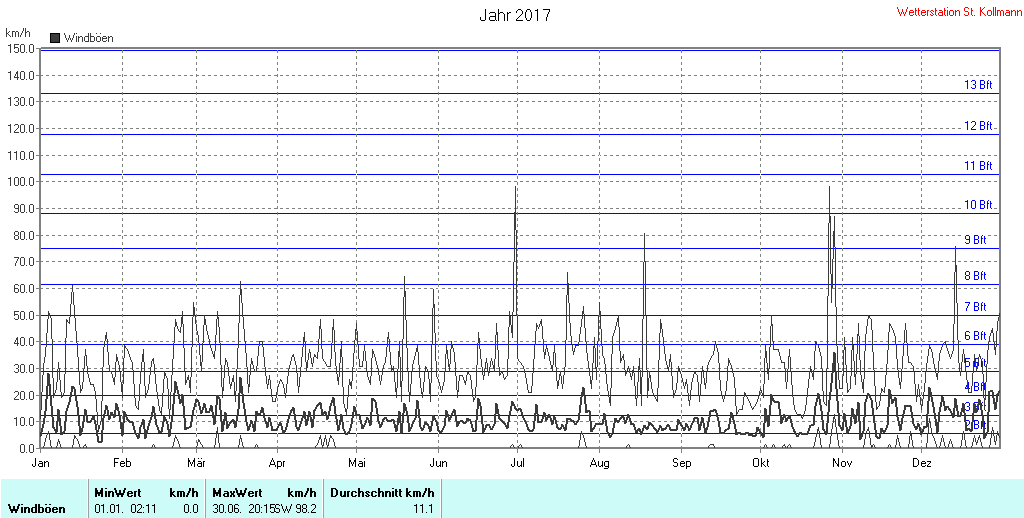Click the MaxWert column header
Image resolution: width=1024 pixels, height=518 pixels.
pyautogui.click(x=238, y=493)
